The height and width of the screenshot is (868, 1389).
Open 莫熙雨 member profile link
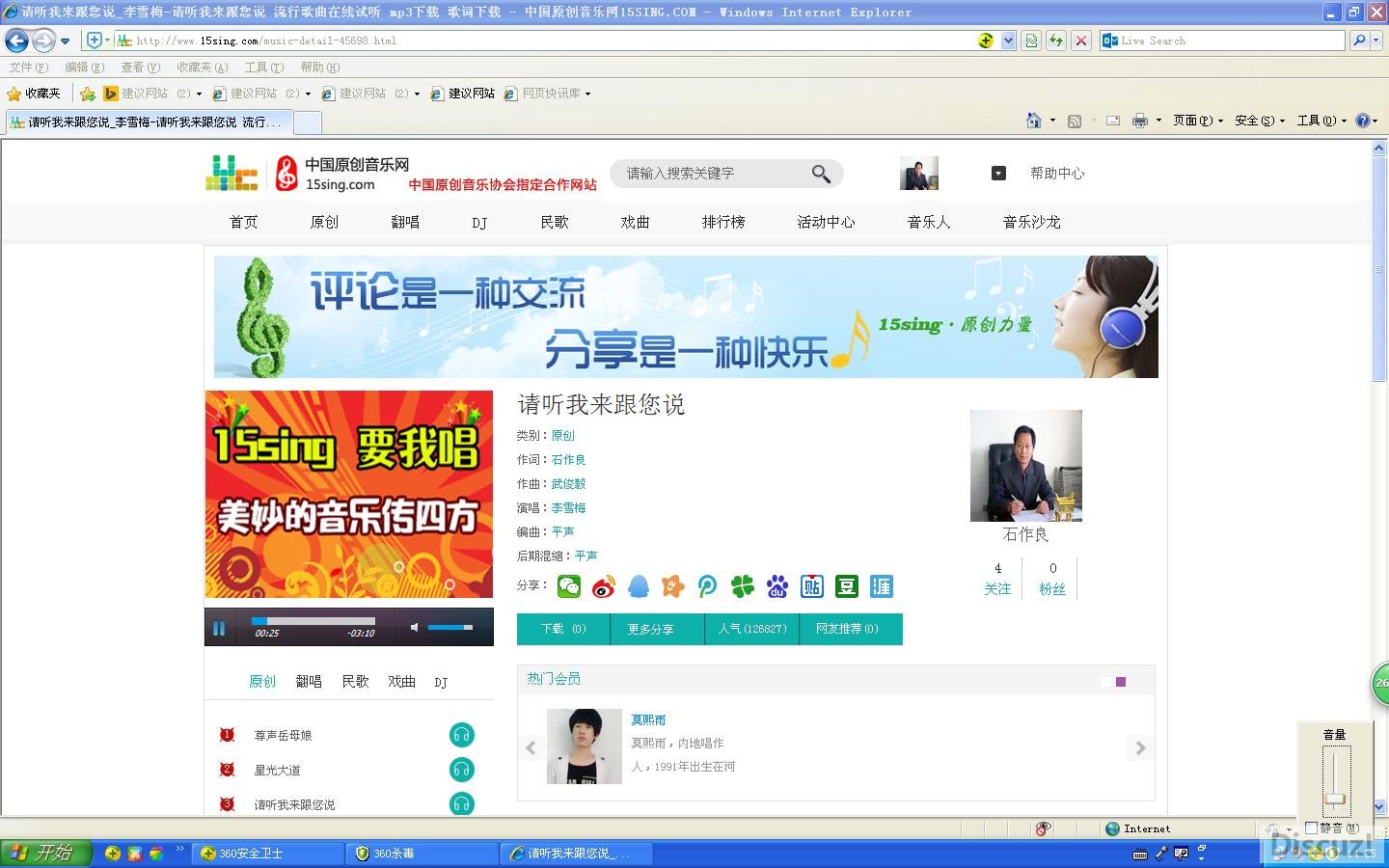tap(648, 720)
